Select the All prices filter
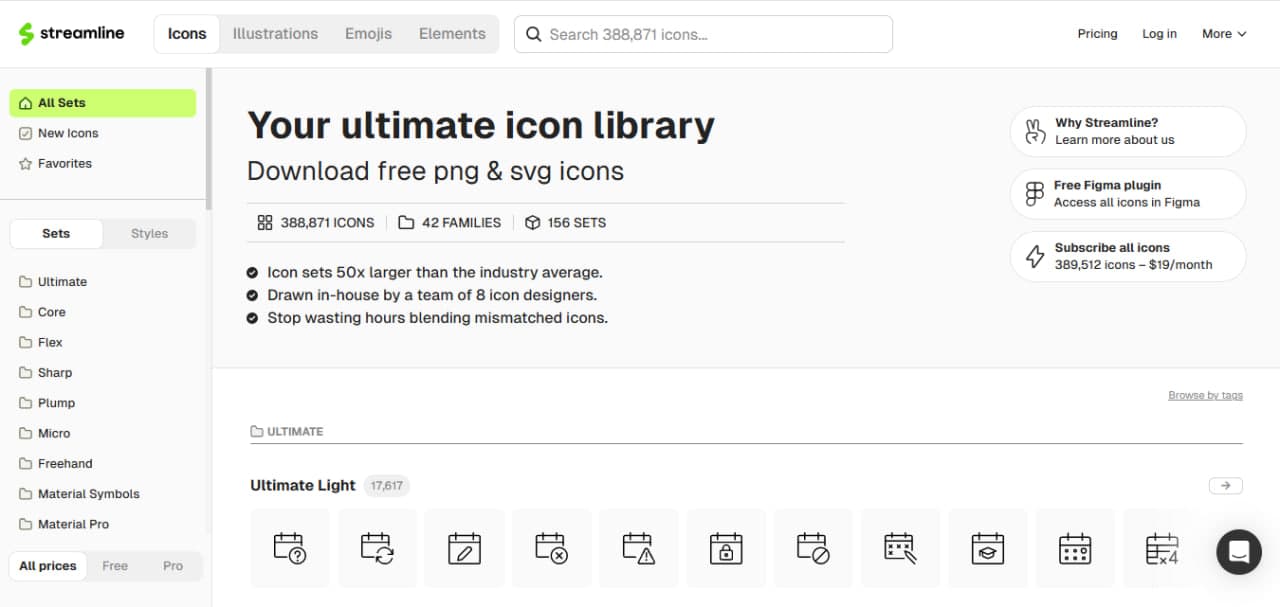The width and height of the screenshot is (1280, 607). (48, 566)
